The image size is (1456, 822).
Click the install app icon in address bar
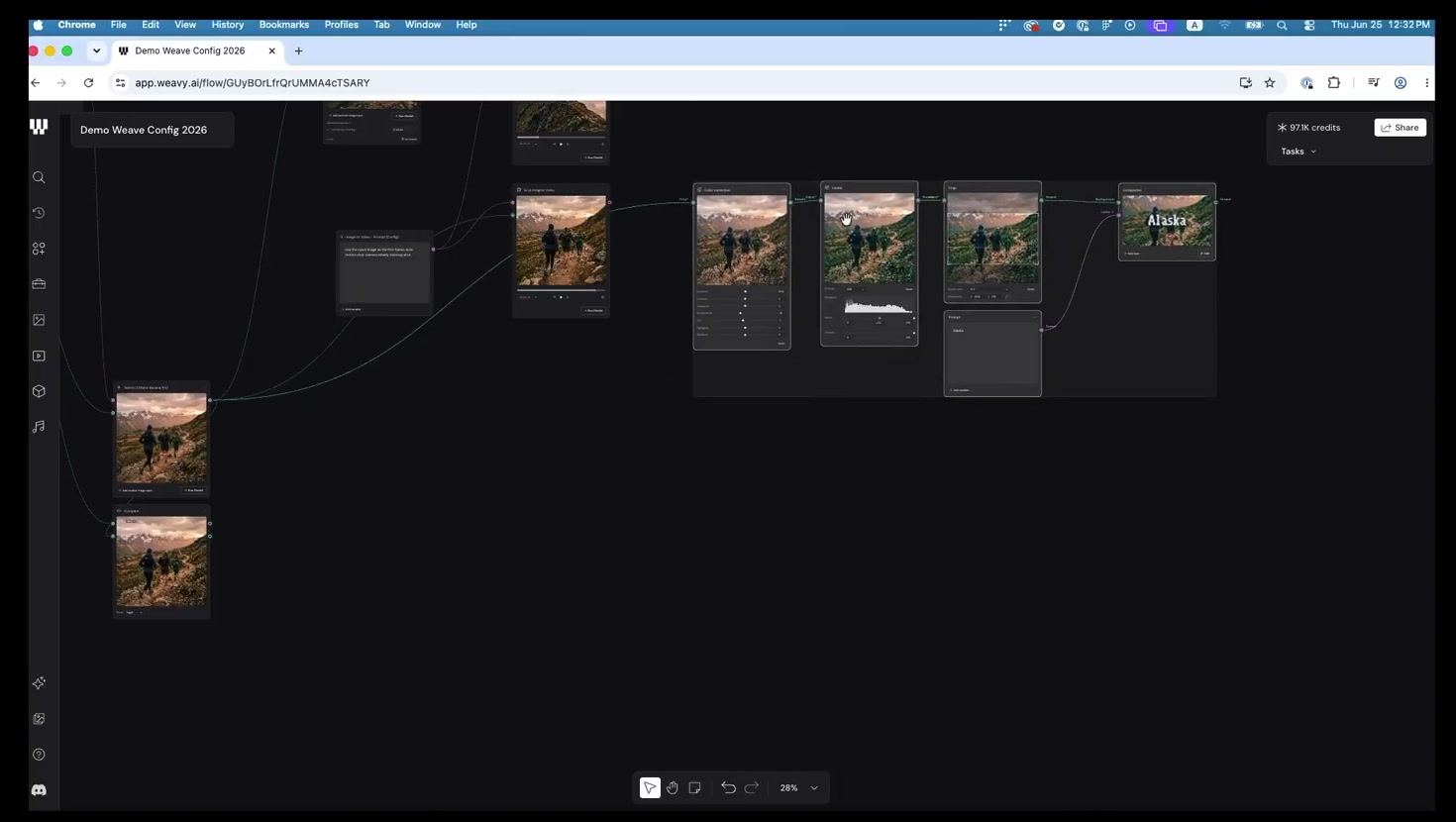point(1246,83)
